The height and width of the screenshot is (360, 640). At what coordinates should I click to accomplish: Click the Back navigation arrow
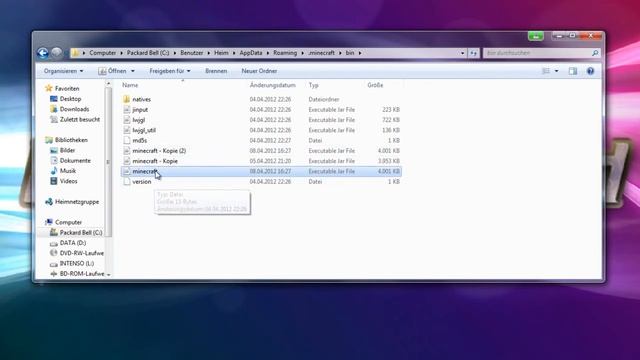click(43, 53)
